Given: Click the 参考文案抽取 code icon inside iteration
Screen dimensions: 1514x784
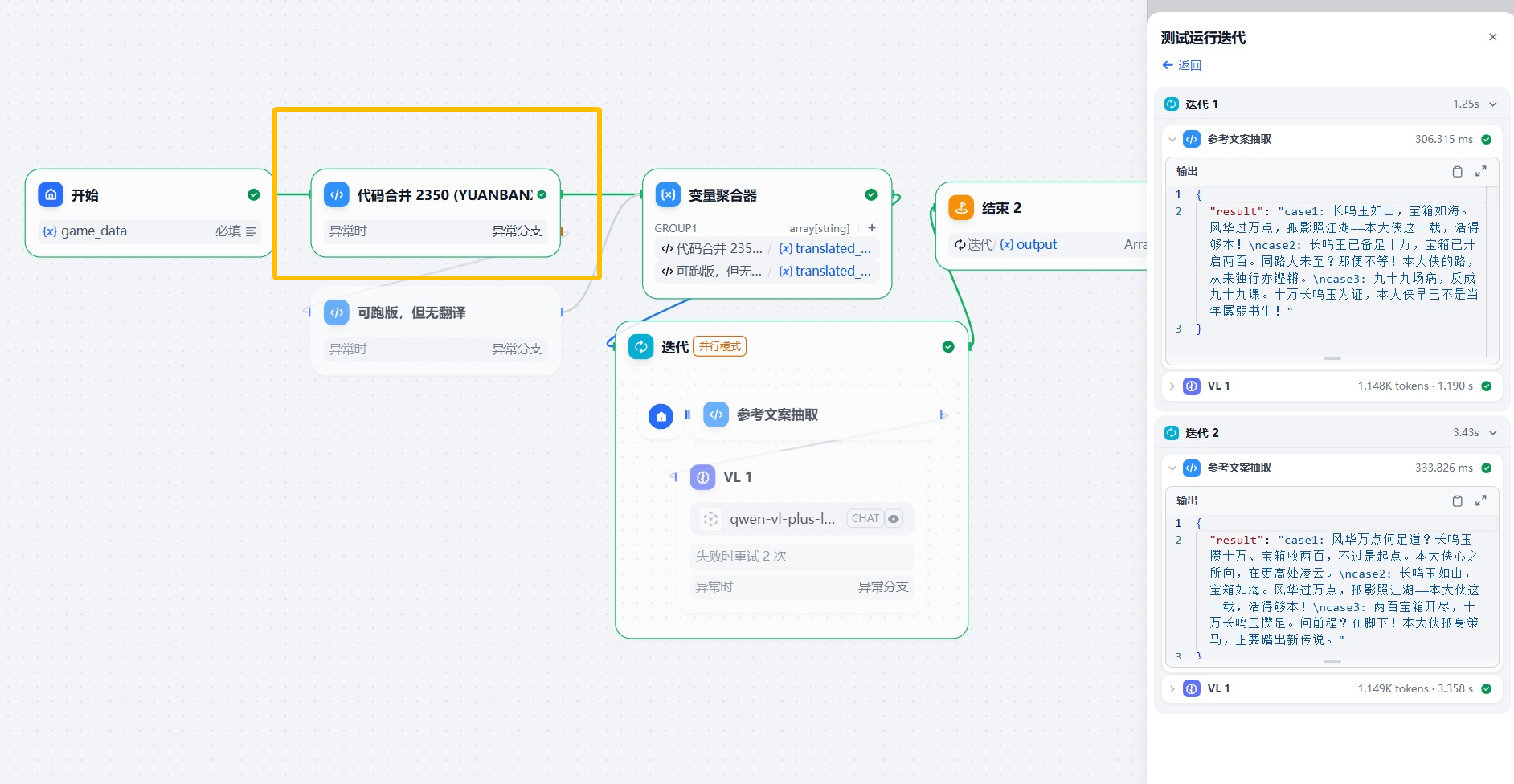Looking at the screenshot, I should [x=716, y=414].
